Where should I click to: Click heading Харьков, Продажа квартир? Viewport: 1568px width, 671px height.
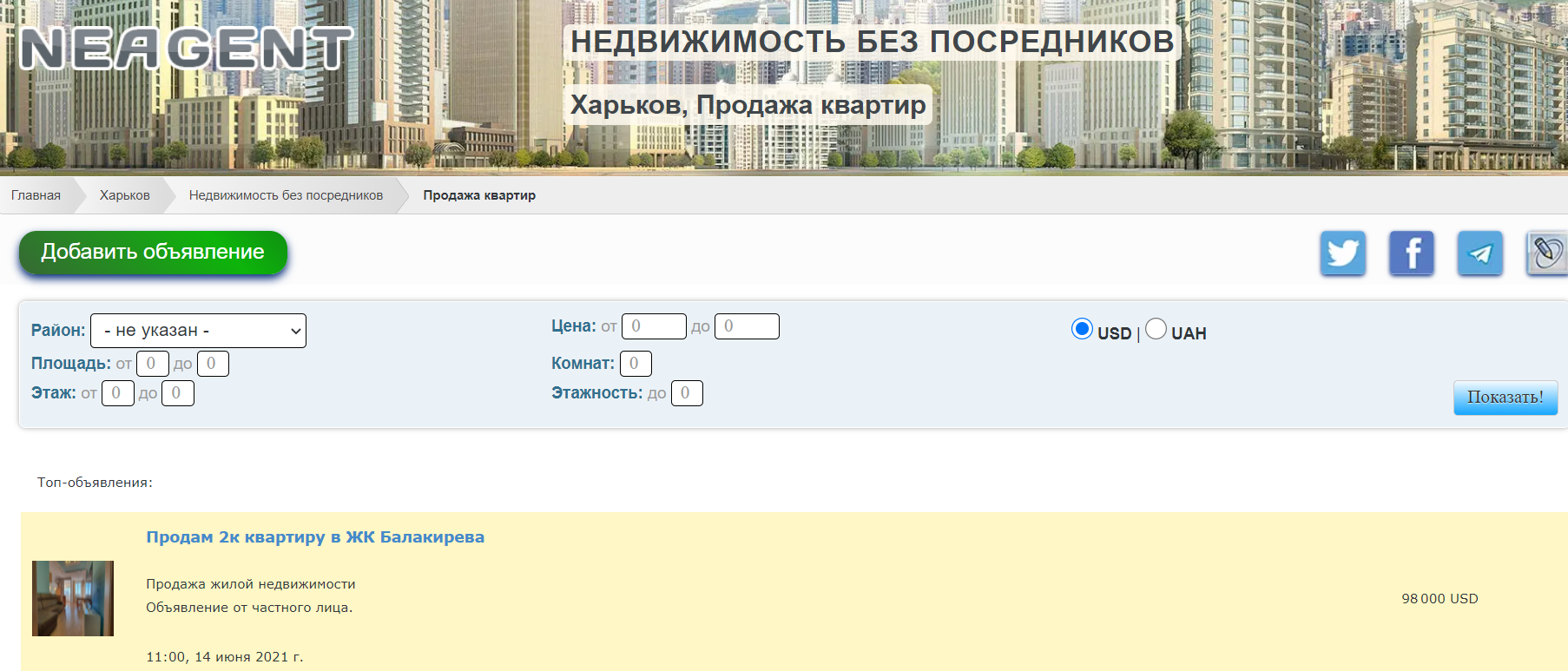coord(748,105)
